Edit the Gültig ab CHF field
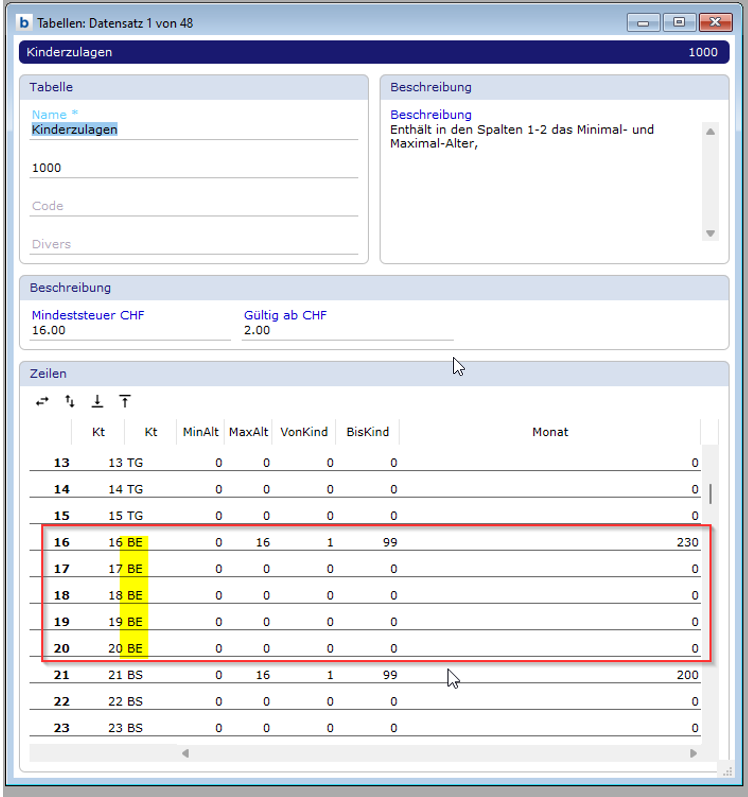 click(x=346, y=330)
